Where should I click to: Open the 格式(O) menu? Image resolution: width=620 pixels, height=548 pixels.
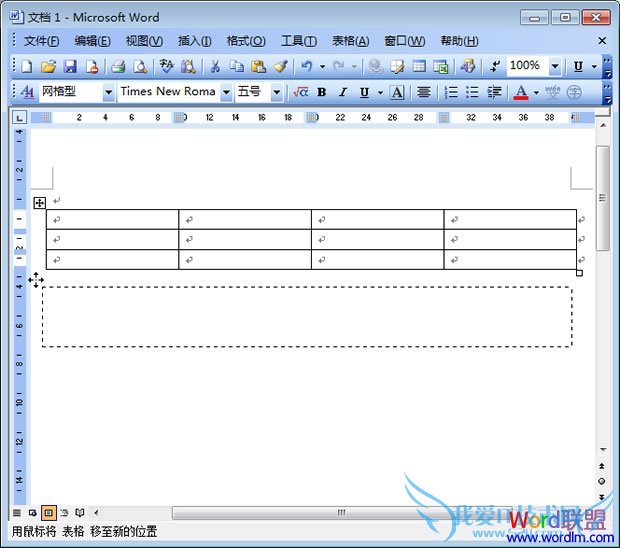tap(246, 41)
